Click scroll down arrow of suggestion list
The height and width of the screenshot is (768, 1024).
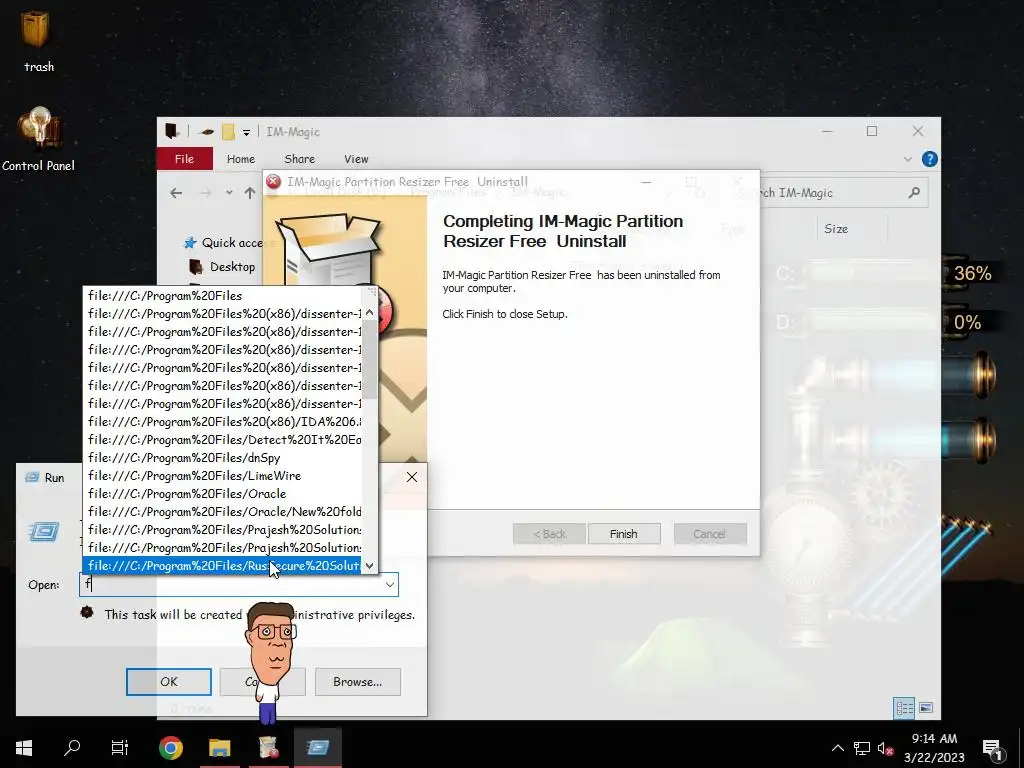pos(370,566)
